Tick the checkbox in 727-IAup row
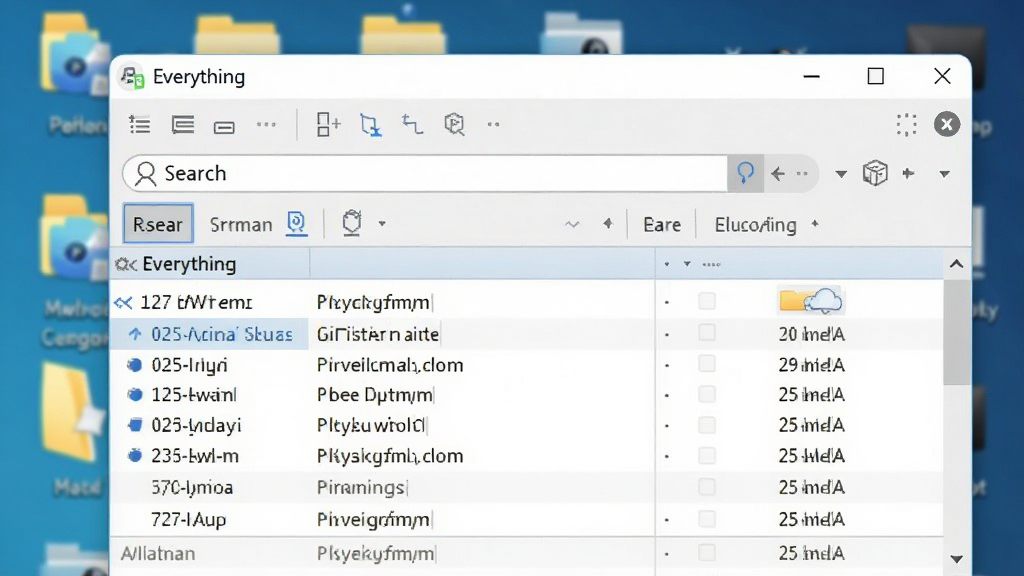Screen dimensions: 1024x576 tap(707, 519)
